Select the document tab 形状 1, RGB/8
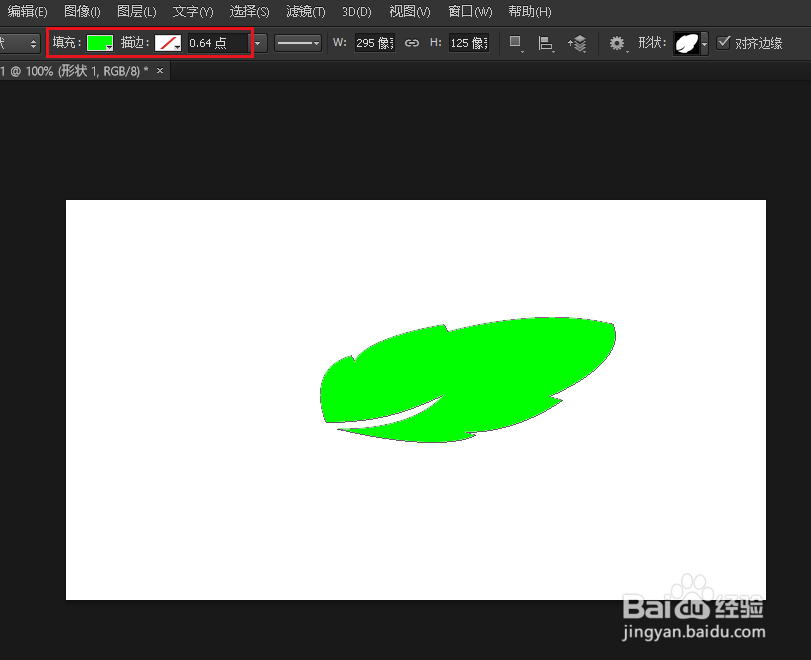Image resolution: width=811 pixels, height=660 pixels. 75,71
